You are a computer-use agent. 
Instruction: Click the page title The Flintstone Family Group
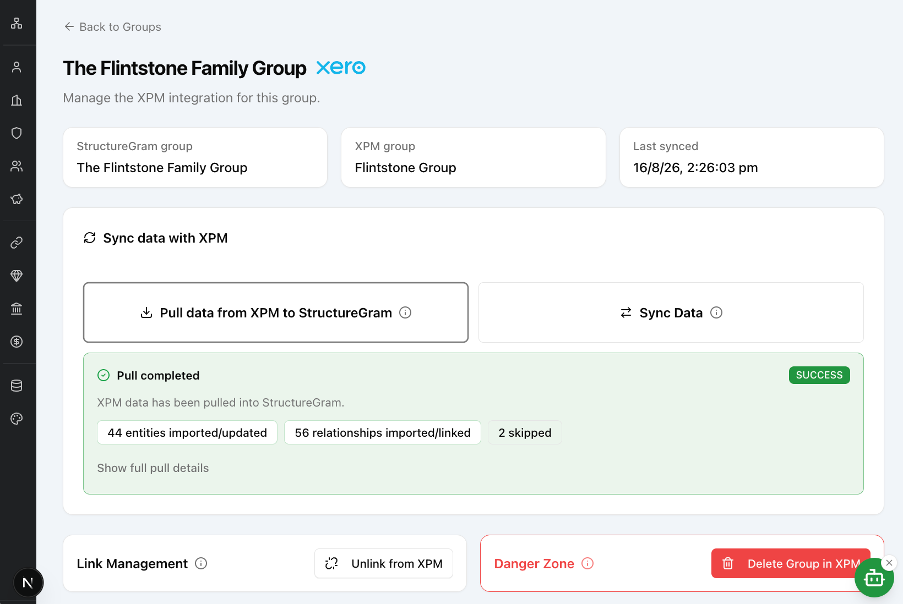click(x=184, y=68)
